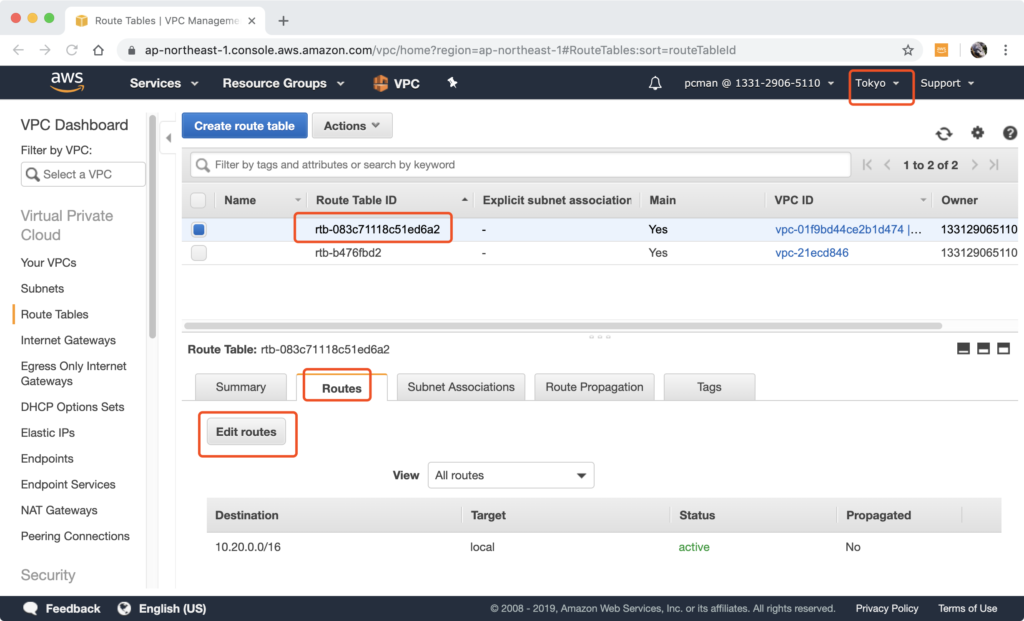This screenshot has height=621, width=1024.
Task: Expand the Services menu
Action: 164,83
